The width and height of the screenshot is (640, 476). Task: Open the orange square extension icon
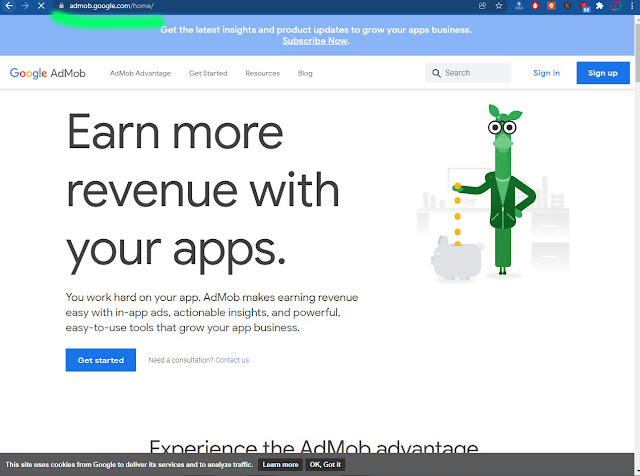[x=551, y=6]
